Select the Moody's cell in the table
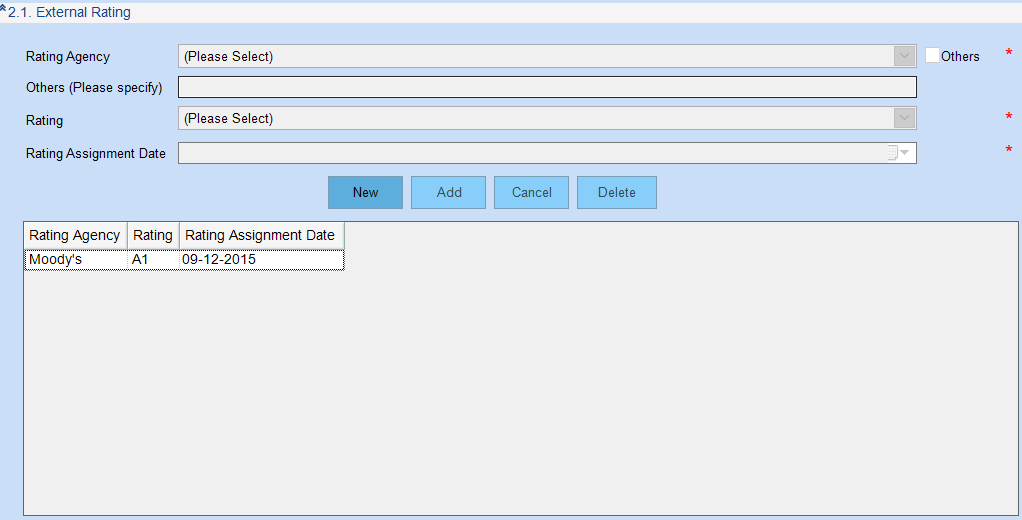The width and height of the screenshot is (1022, 520). [x=75, y=259]
